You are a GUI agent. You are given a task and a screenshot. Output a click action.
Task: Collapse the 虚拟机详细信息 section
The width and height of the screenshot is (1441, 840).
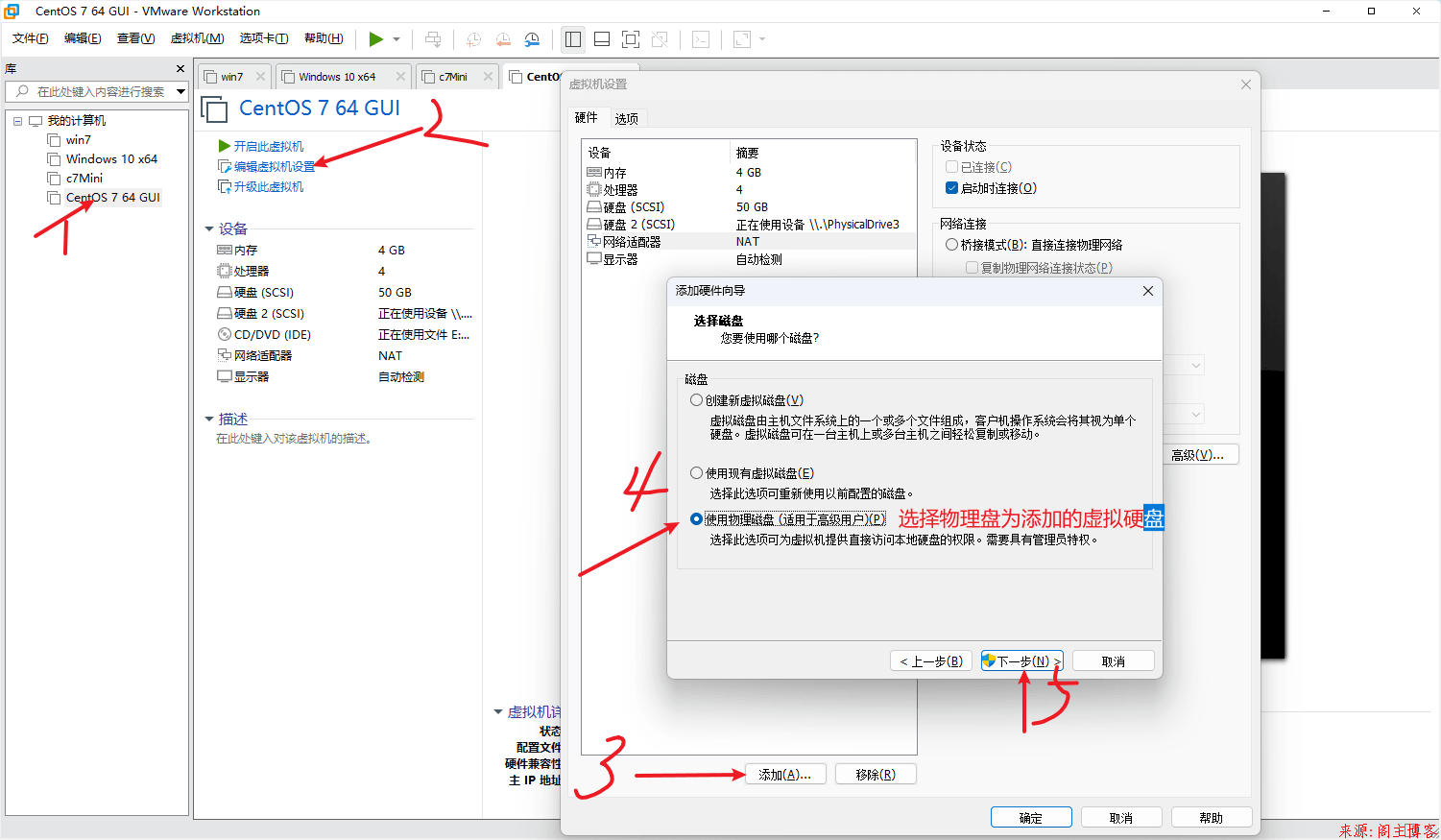point(498,712)
